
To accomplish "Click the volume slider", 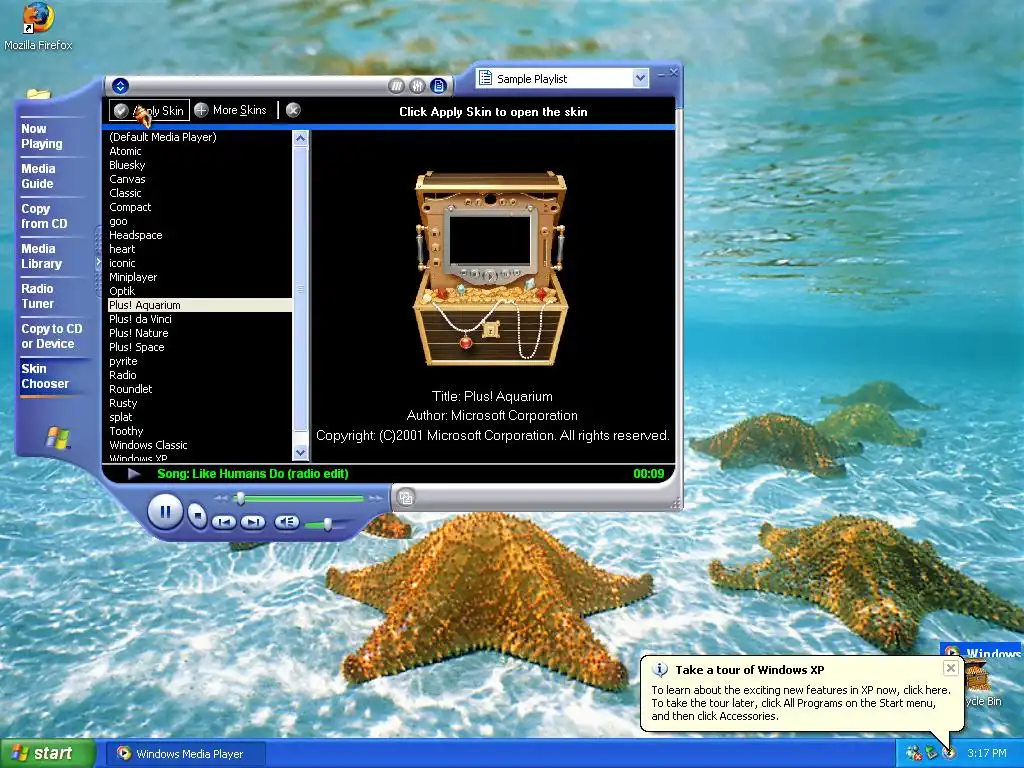I will 327,524.
